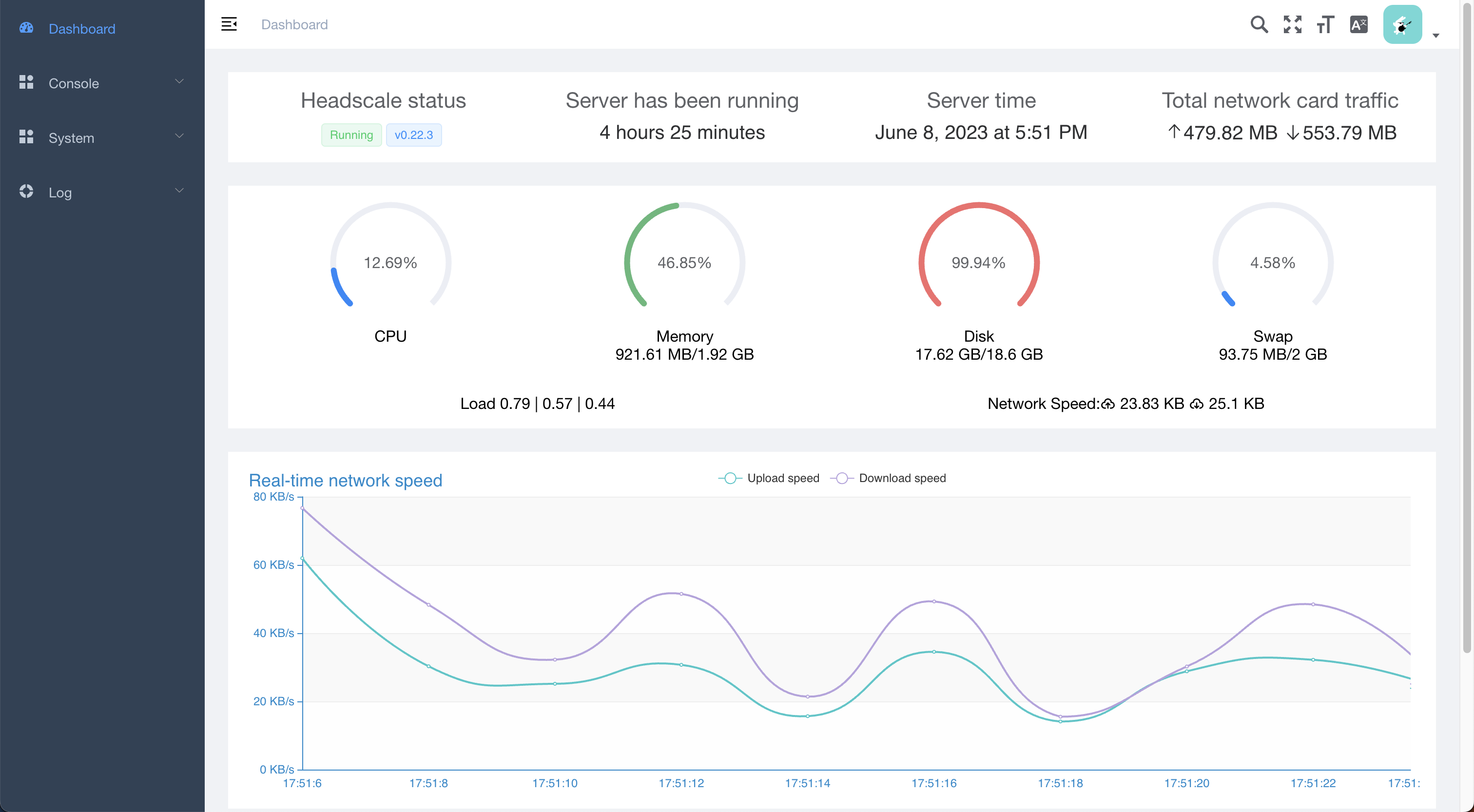The width and height of the screenshot is (1474, 812).
Task: Toggle Upload speed series in legend
Action: (769, 478)
